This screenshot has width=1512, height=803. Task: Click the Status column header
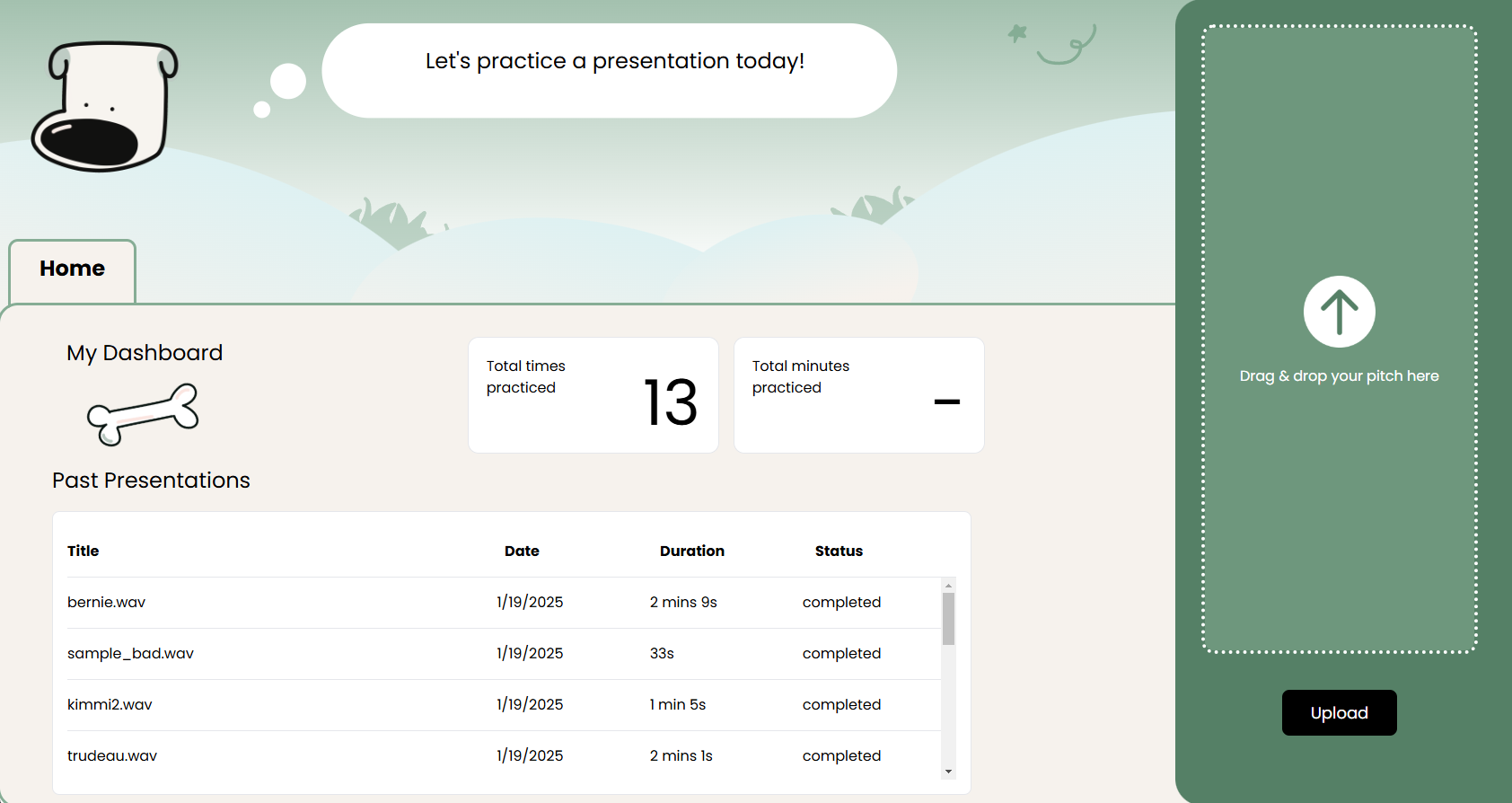(x=839, y=551)
